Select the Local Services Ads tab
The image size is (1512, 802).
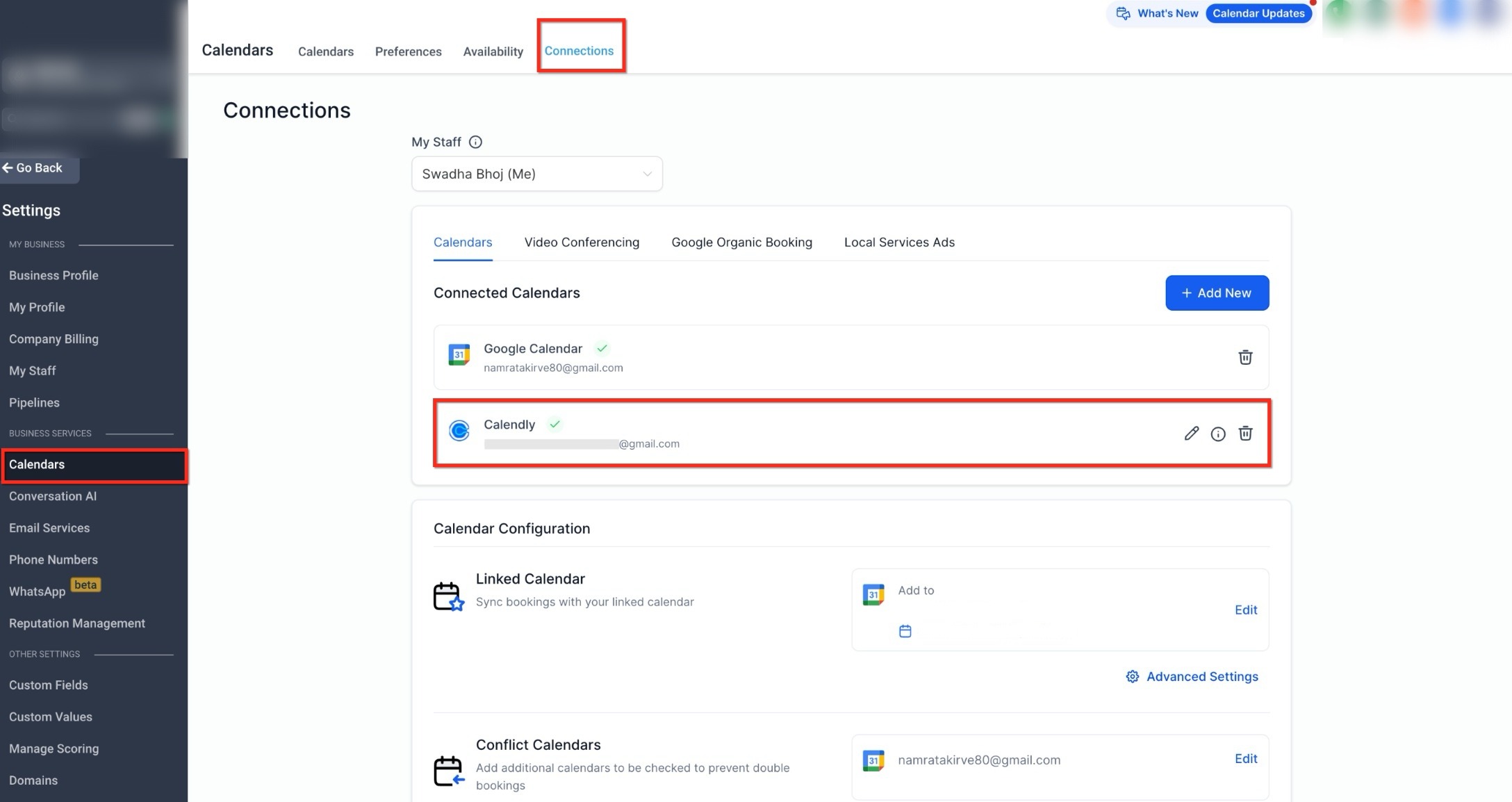pyautogui.click(x=899, y=243)
